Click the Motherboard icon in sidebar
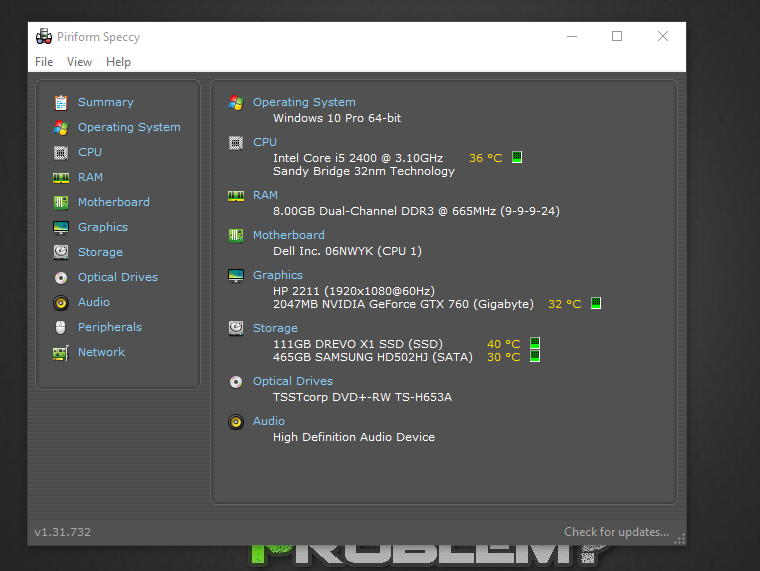 point(61,202)
